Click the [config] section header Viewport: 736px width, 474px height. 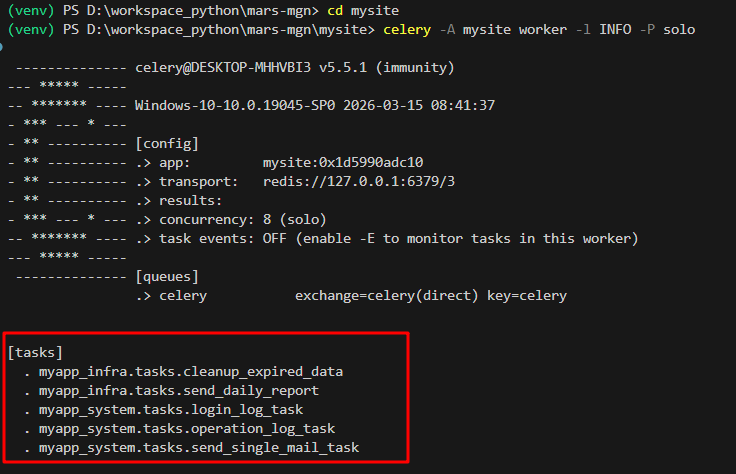click(x=166, y=143)
